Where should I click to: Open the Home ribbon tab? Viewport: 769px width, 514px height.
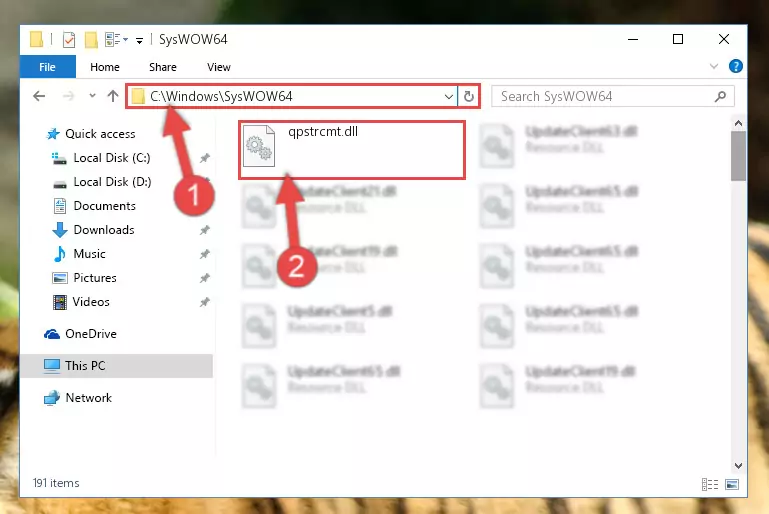pos(104,67)
